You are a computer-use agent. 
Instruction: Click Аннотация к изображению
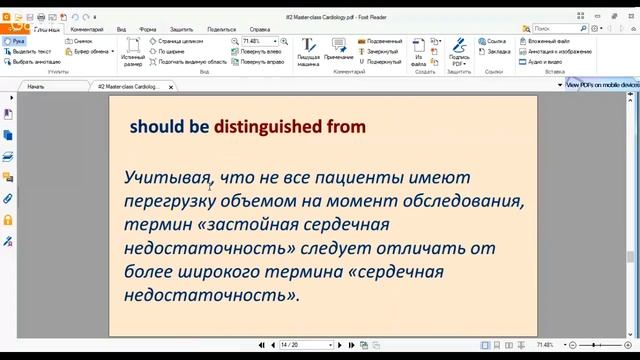pyautogui.click(x=556, y=51)
